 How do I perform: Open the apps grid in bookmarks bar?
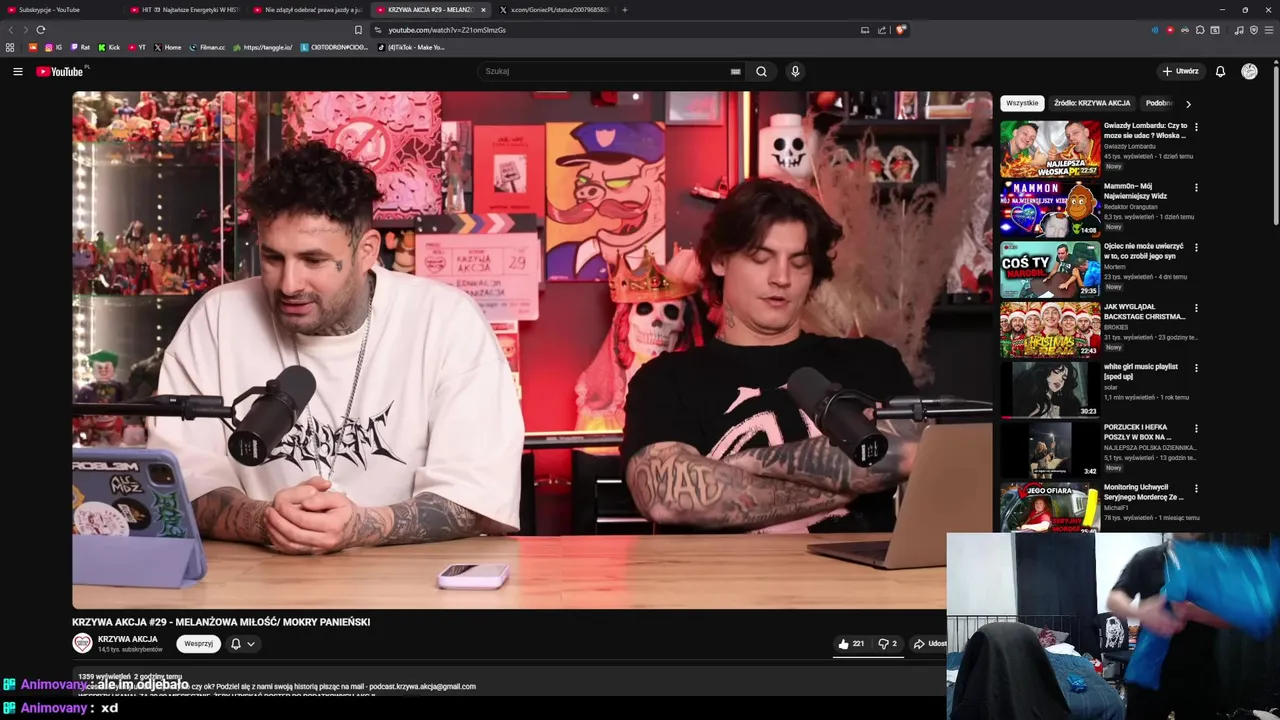pos(10,47)
